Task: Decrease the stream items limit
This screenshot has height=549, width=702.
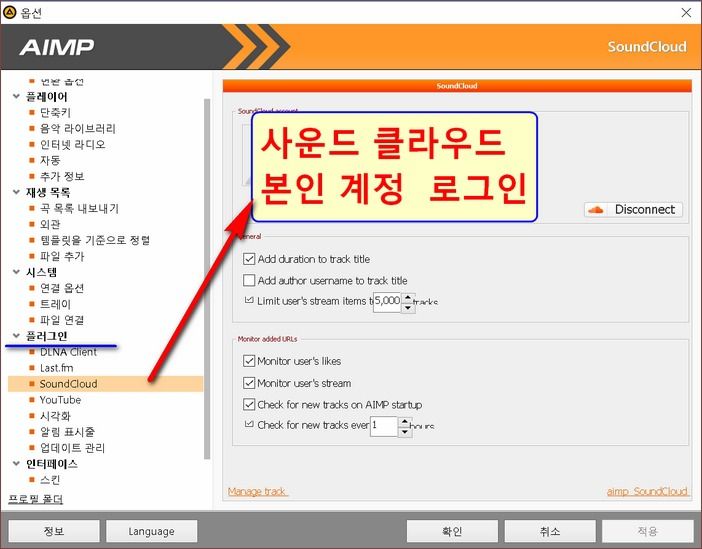Action: 408,308
